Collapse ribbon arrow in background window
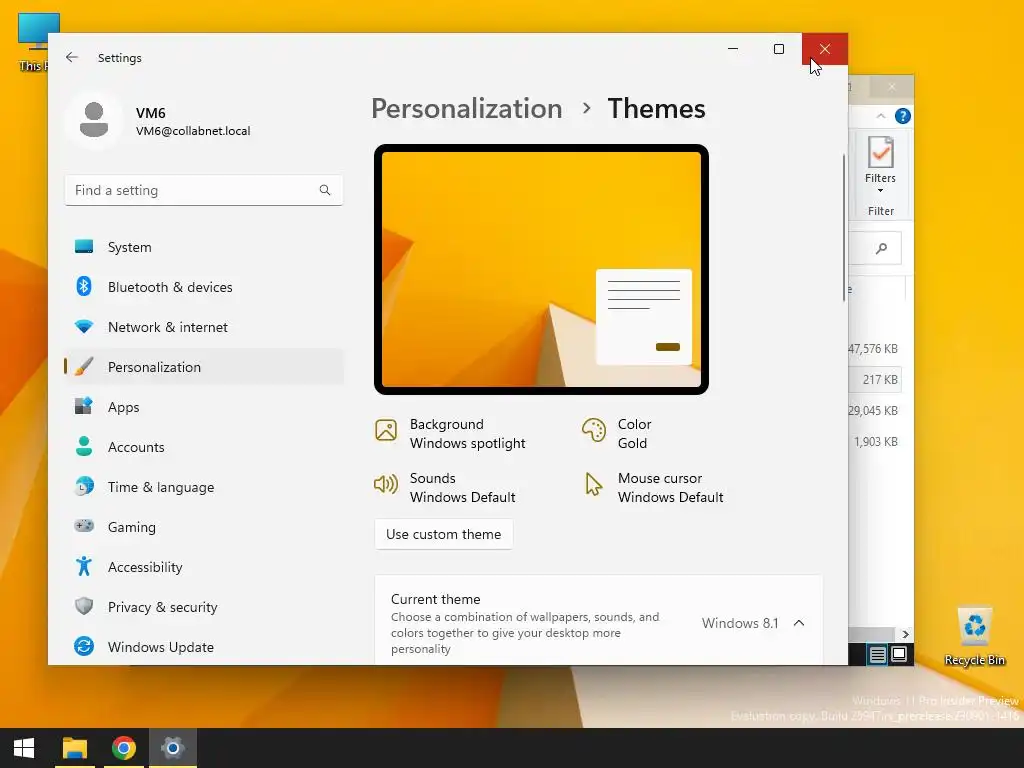 point(880,116)
